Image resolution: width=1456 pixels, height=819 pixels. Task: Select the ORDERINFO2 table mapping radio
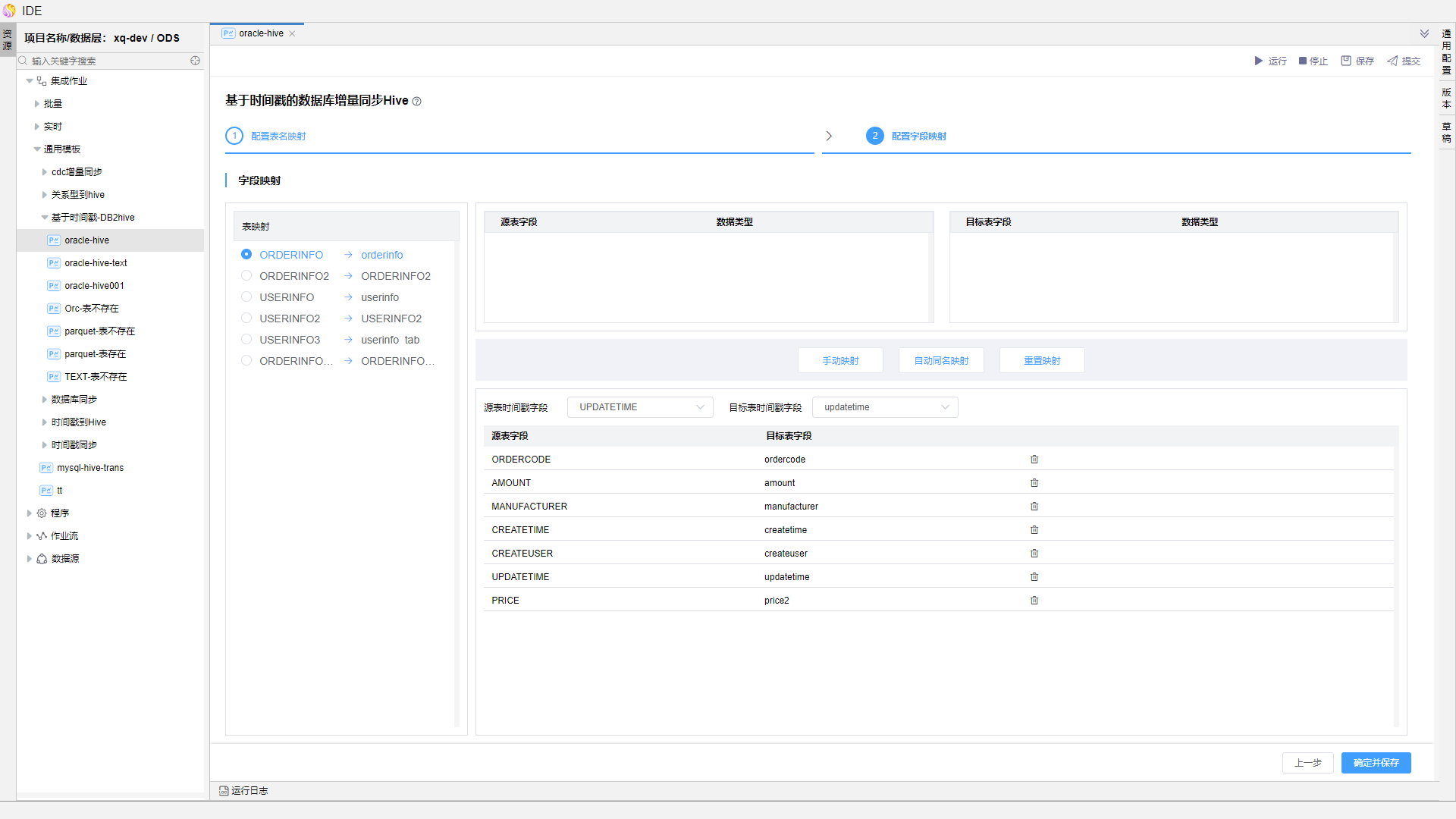[x=246, y=276]
